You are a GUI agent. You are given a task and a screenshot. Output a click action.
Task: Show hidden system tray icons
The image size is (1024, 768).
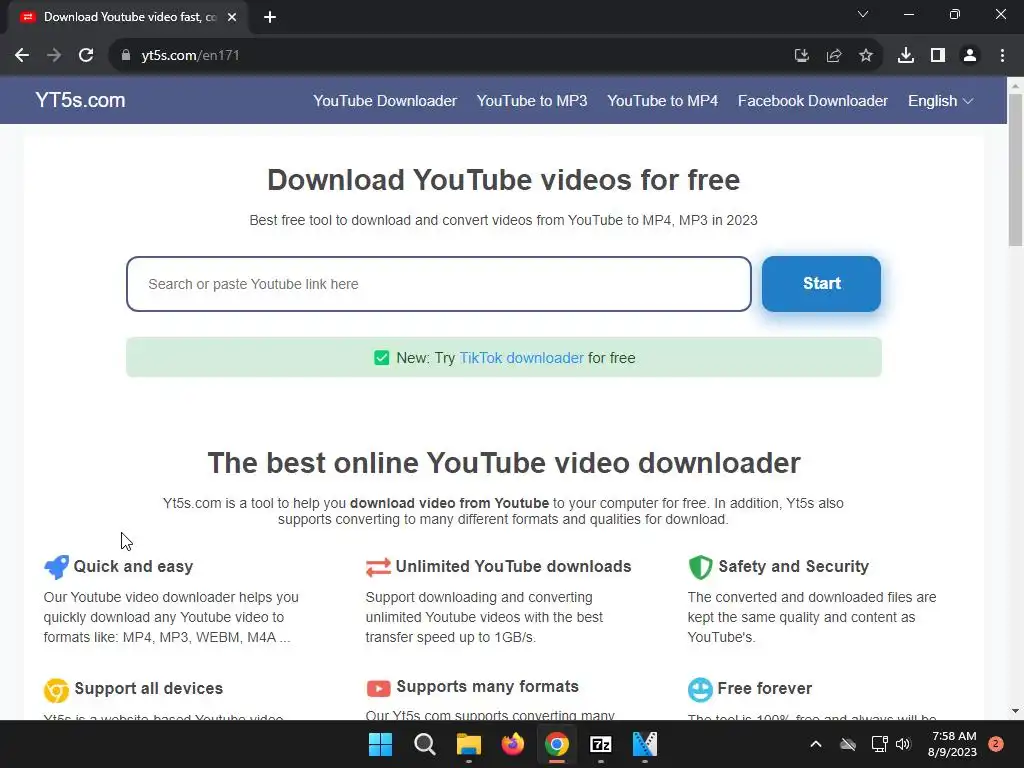point(816,744)
